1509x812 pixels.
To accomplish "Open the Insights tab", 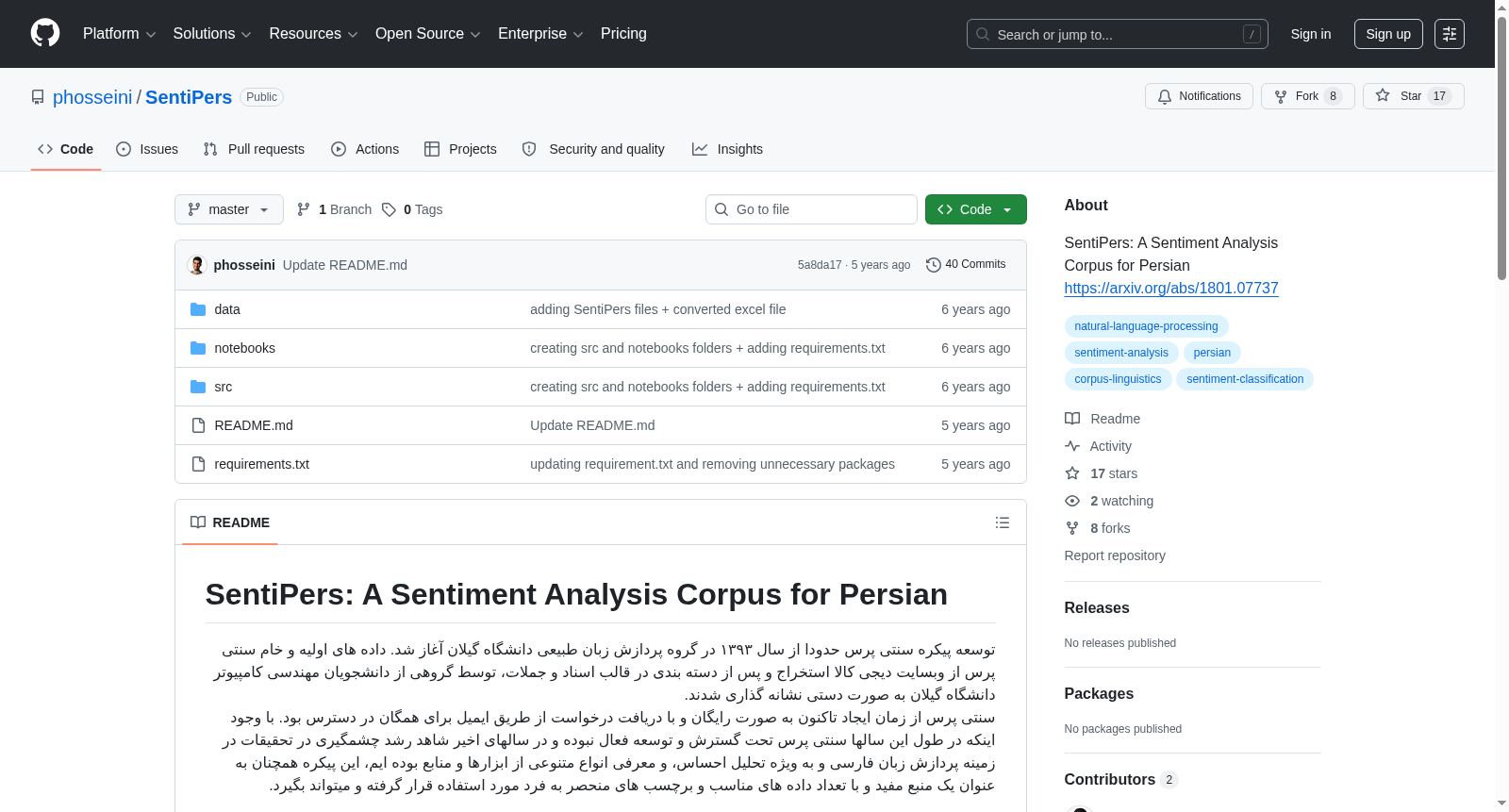I will (x=727, y=149).
